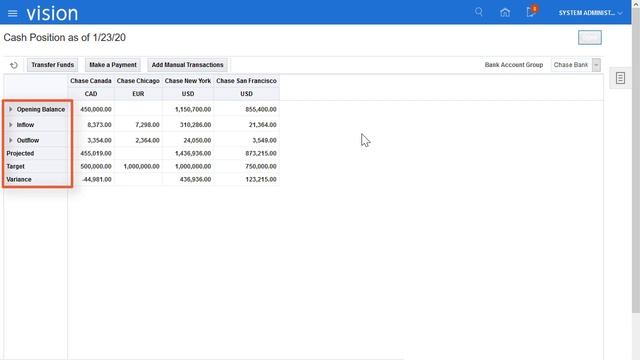The height and width of the screenshot is (360, 640).
Task: Click the Projected row label
Action: [x=20, y=153]
